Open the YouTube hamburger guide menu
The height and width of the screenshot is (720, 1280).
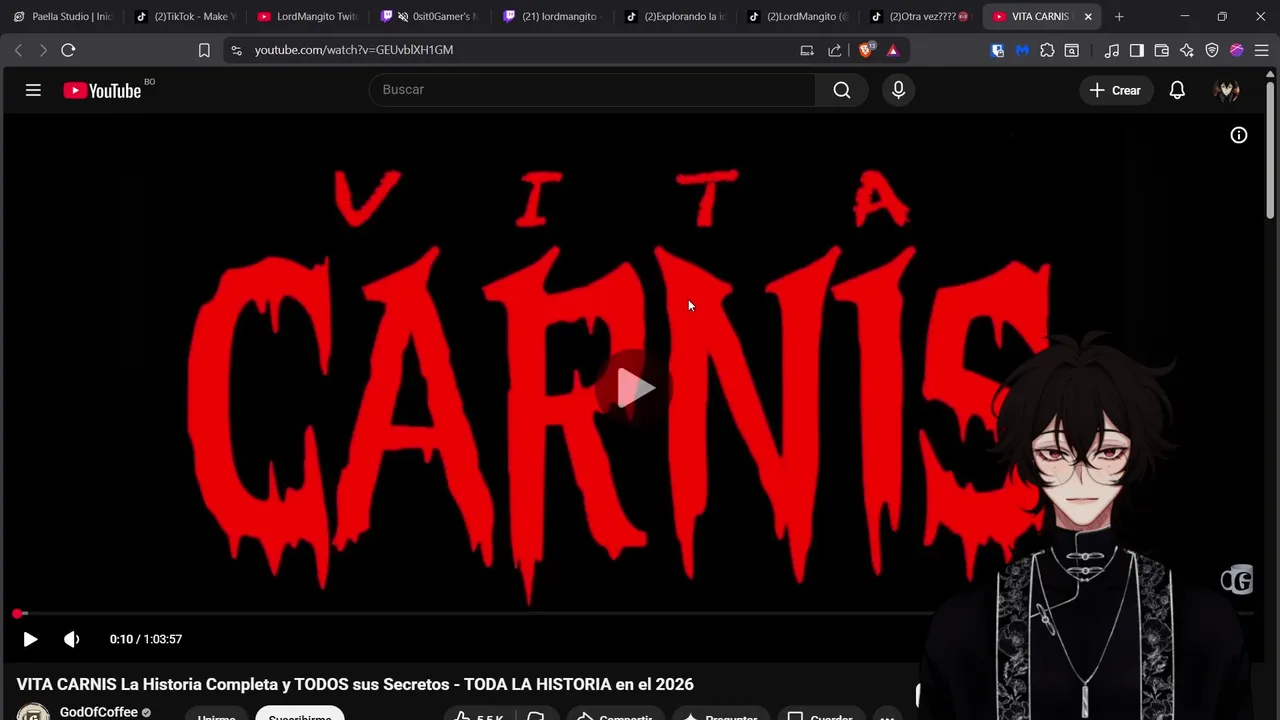tap(33, 90)
